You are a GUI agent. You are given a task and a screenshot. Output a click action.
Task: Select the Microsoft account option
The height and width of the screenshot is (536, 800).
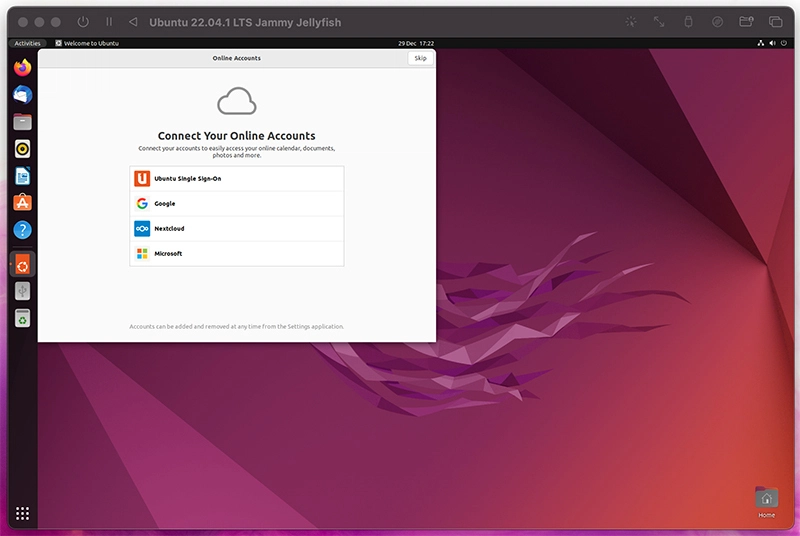(x=237, y=253)
